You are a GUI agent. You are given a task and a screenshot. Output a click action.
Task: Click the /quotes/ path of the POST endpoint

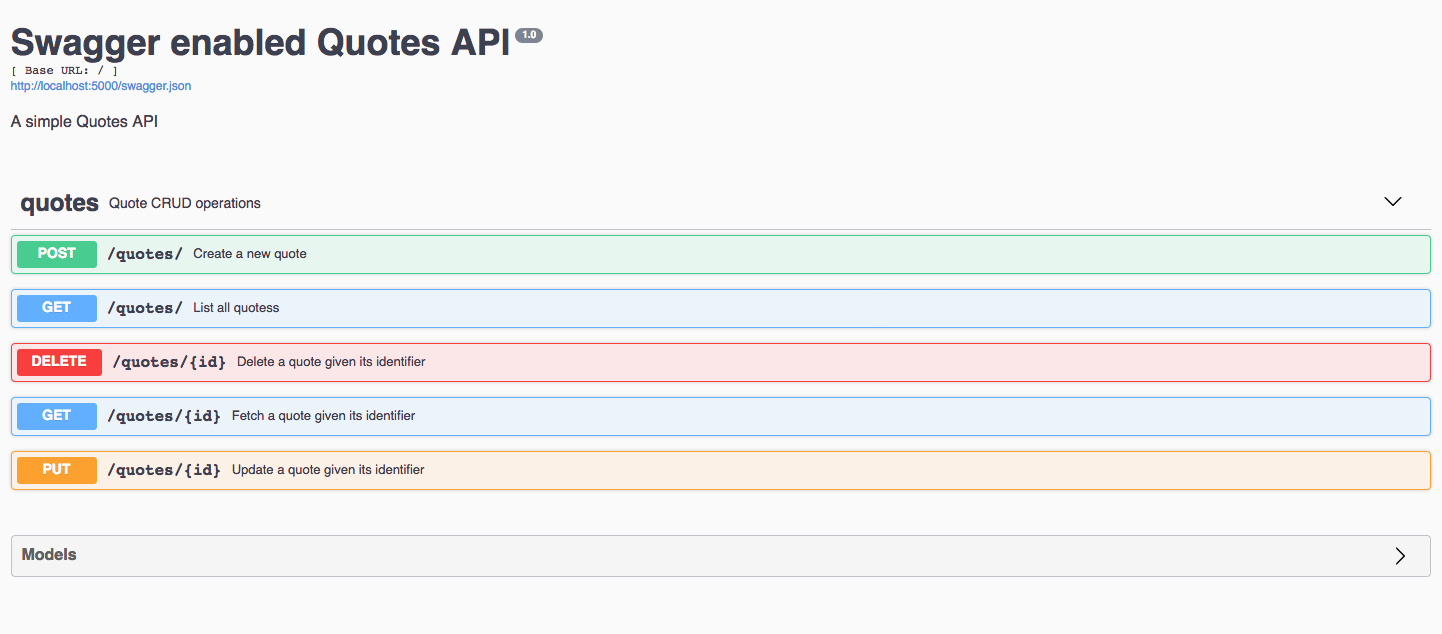pos(145,254)
